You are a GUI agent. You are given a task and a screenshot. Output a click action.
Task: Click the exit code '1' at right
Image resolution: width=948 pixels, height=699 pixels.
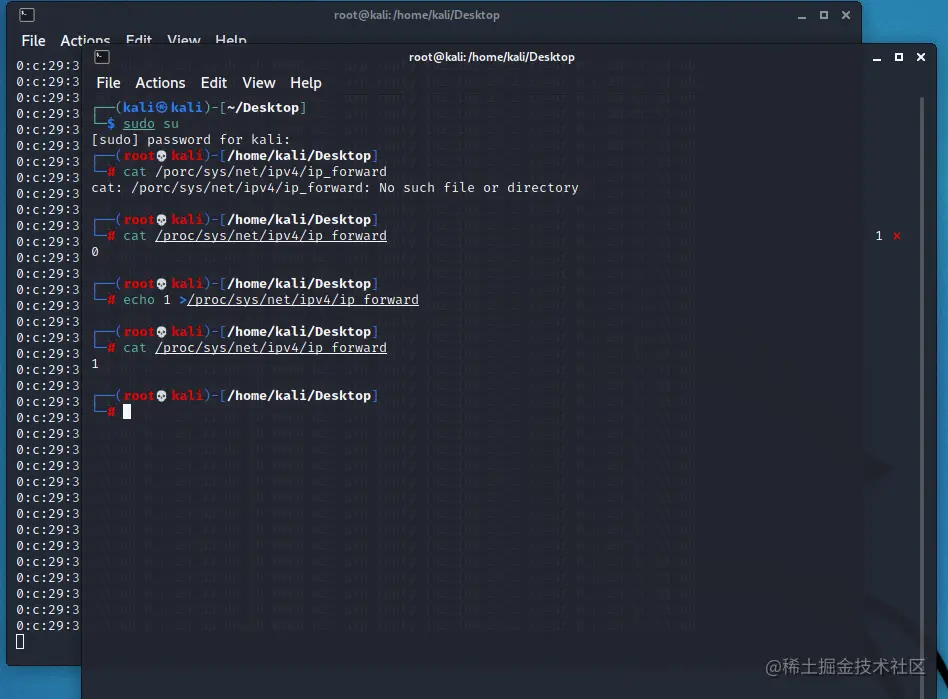[x=878, y=236]
